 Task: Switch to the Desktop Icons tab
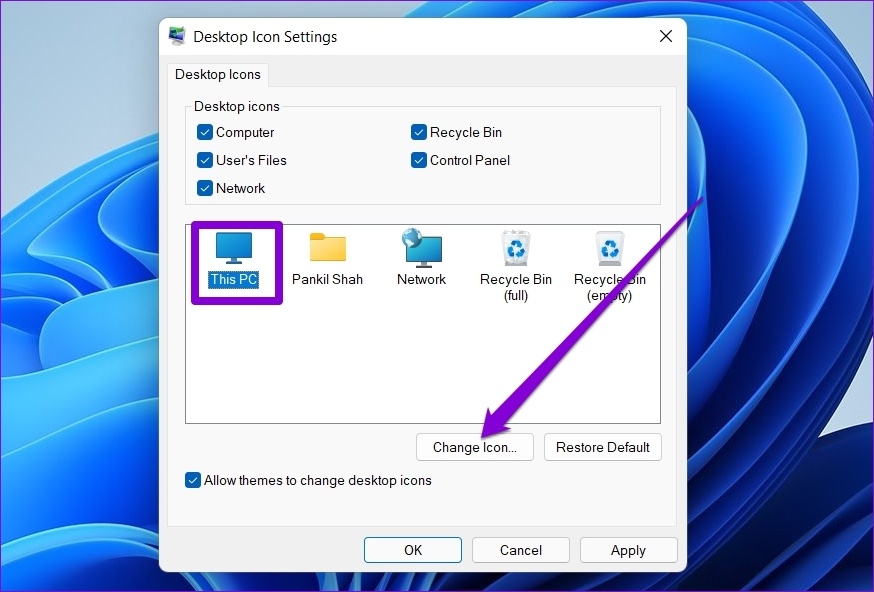(x=218, y=74)
